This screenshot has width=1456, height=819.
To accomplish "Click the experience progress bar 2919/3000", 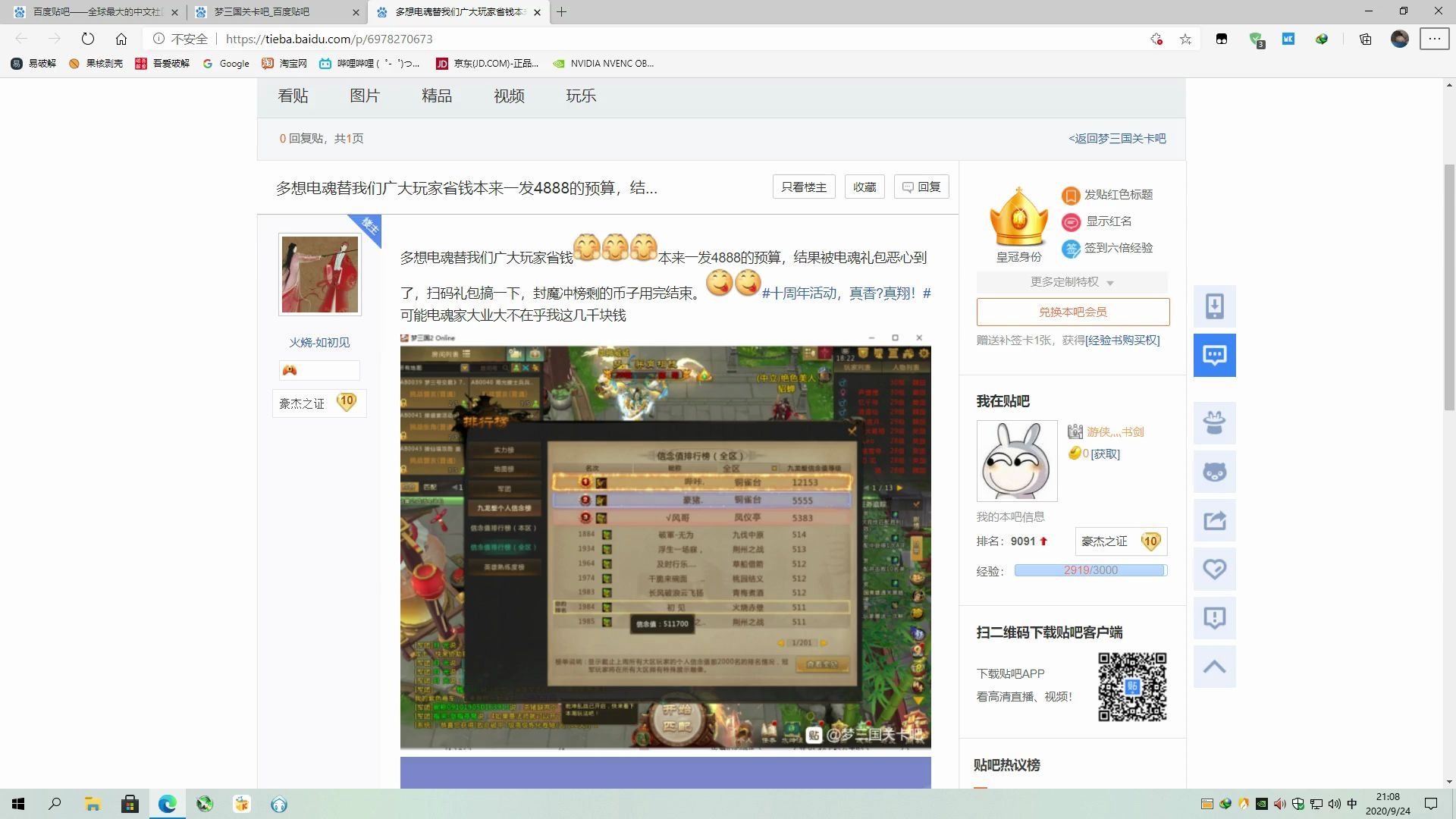I will click(1090, 570).
